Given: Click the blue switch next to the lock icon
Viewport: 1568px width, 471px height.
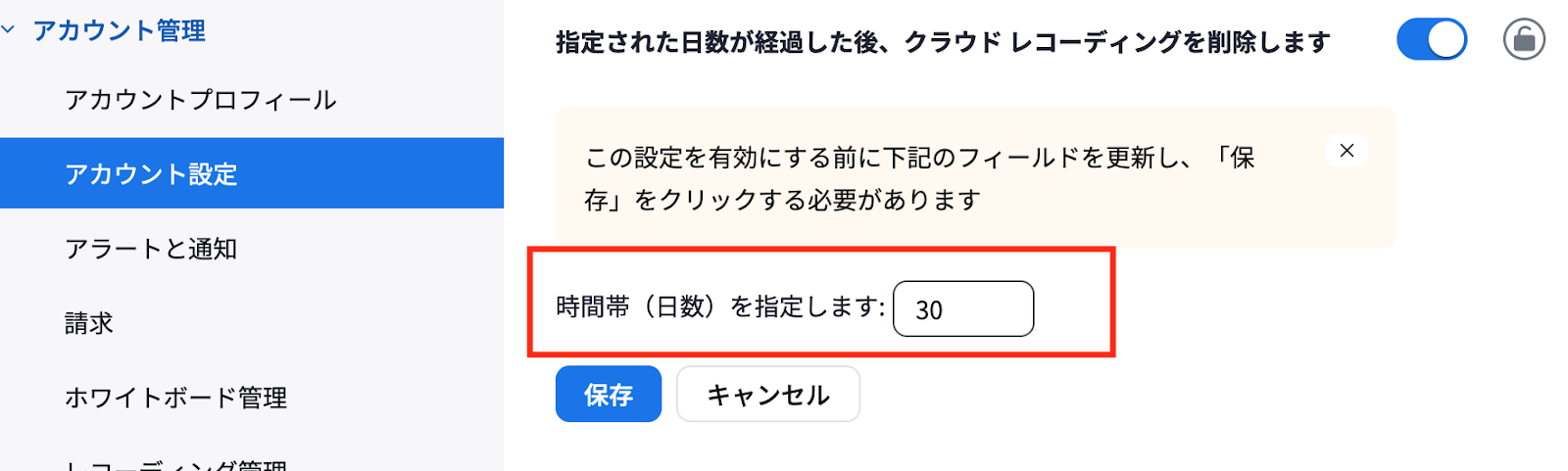Looking at the screenshot, I should [x=1432, y=40].
